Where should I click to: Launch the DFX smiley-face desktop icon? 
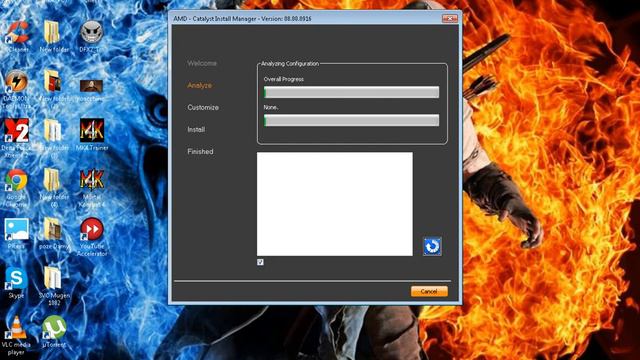pyautogui.click(x=91, y=35)
